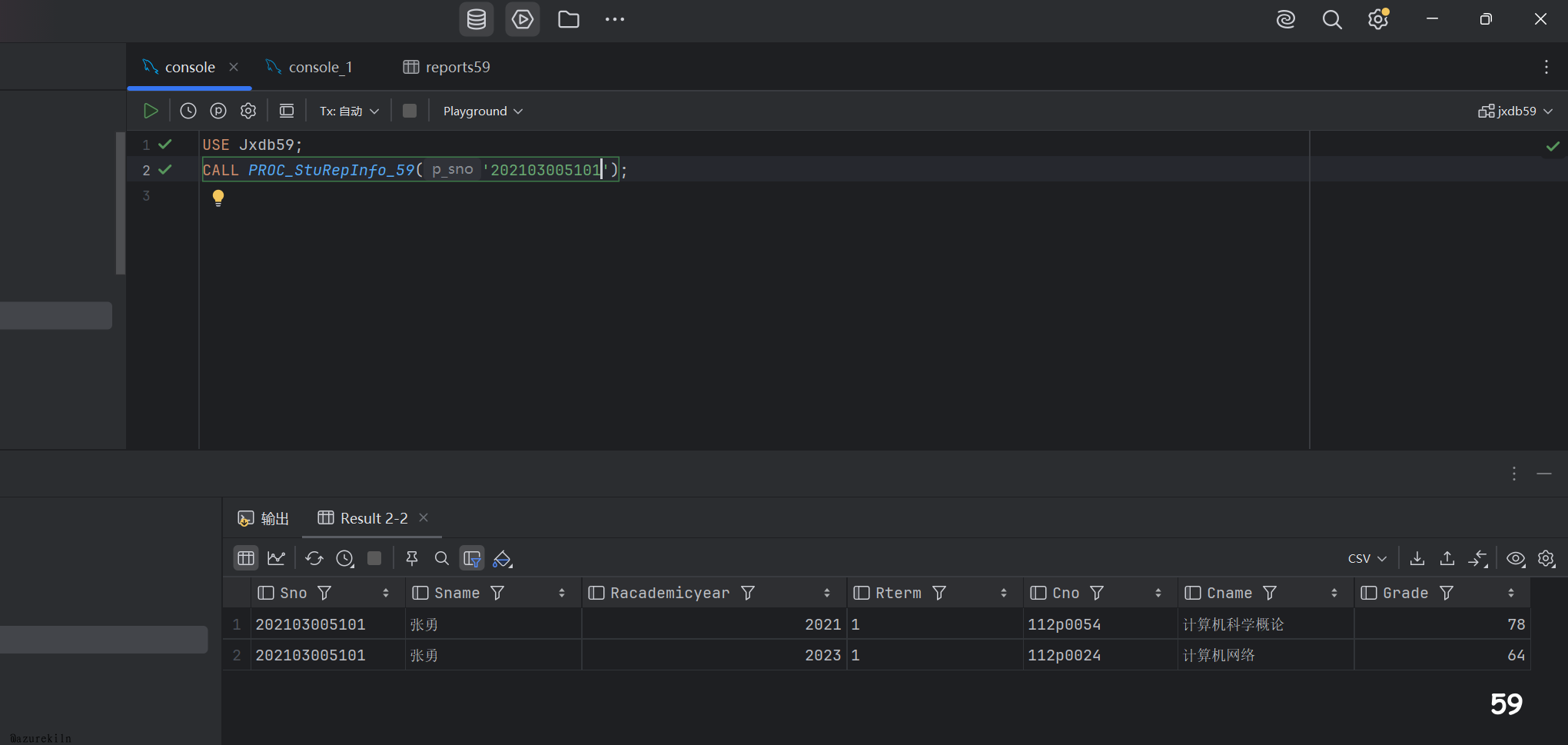Run the query with Execute button
Screen dimensions: 1568x745
point(151,111)
